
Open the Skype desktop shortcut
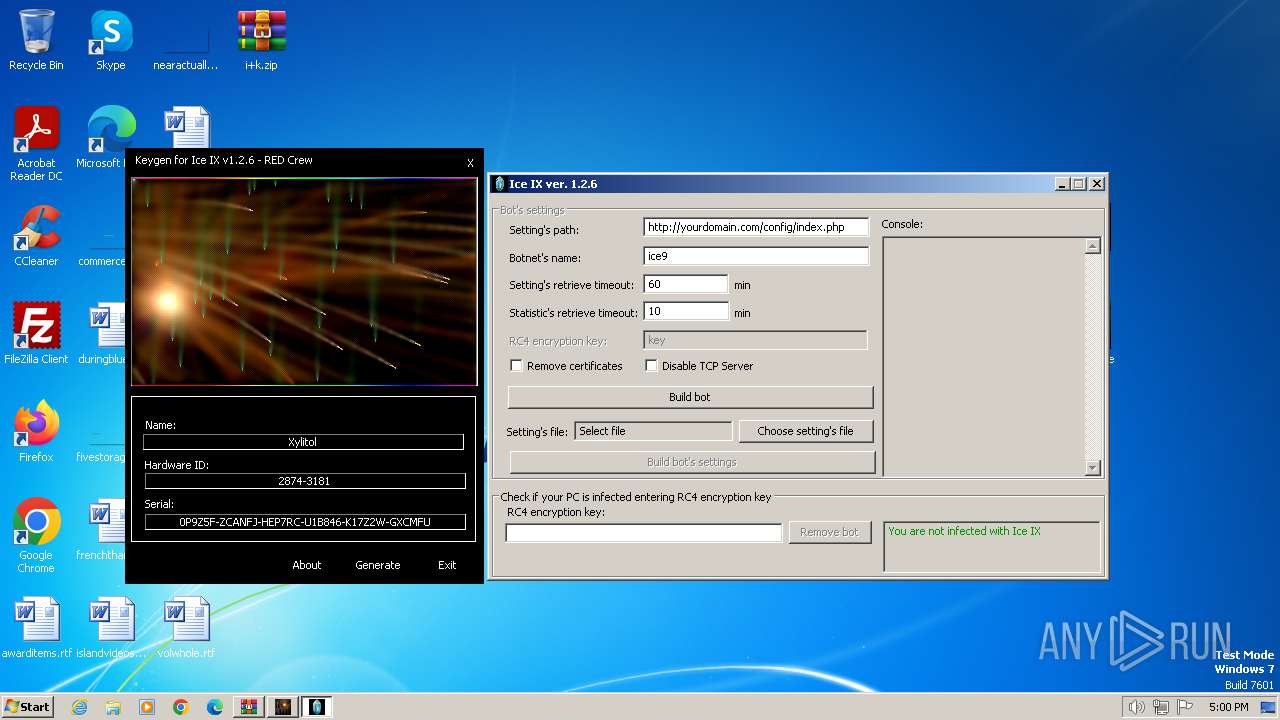tap(110, 40)
